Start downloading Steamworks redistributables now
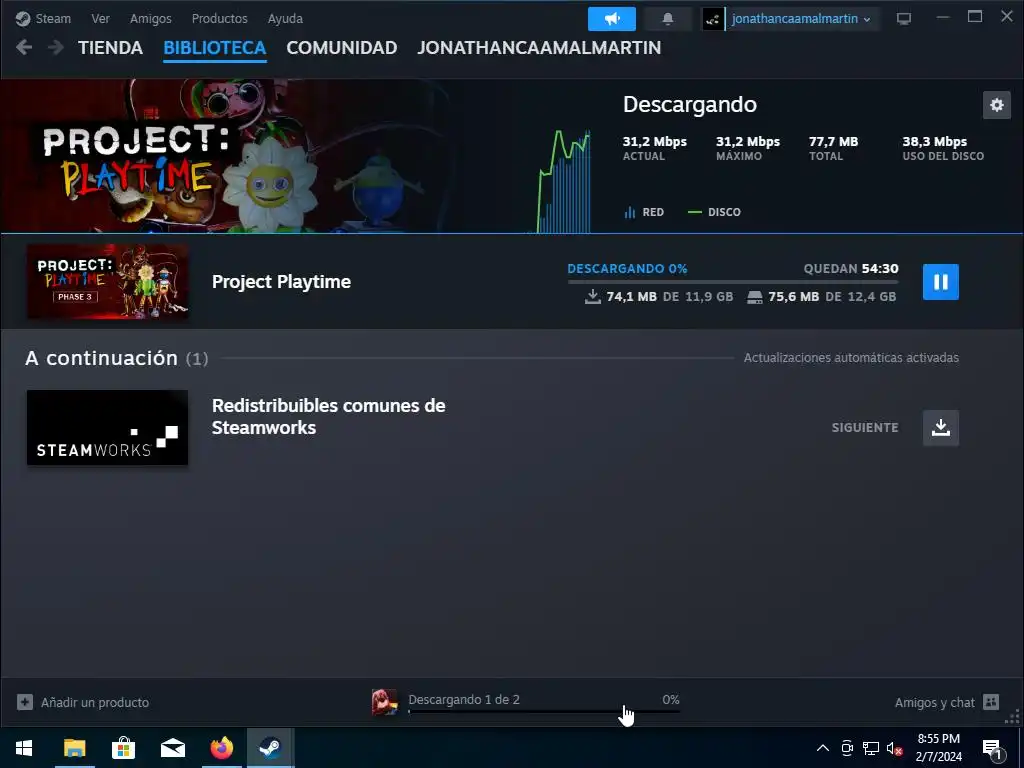This screenshot has height=768, width=1024. pos(940,428)
